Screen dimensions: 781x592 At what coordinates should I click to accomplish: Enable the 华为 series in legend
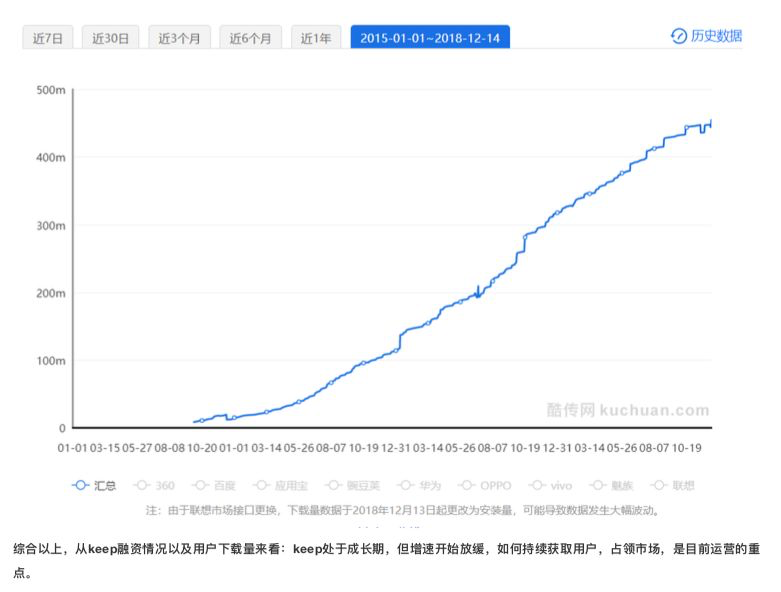click(419, 485)
